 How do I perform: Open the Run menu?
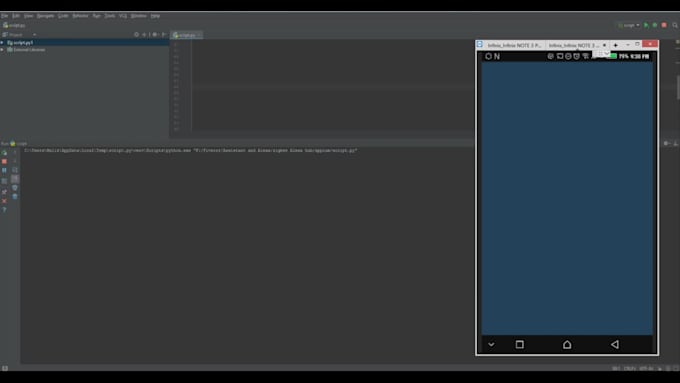pyautogui.click(x=96, y=16)
